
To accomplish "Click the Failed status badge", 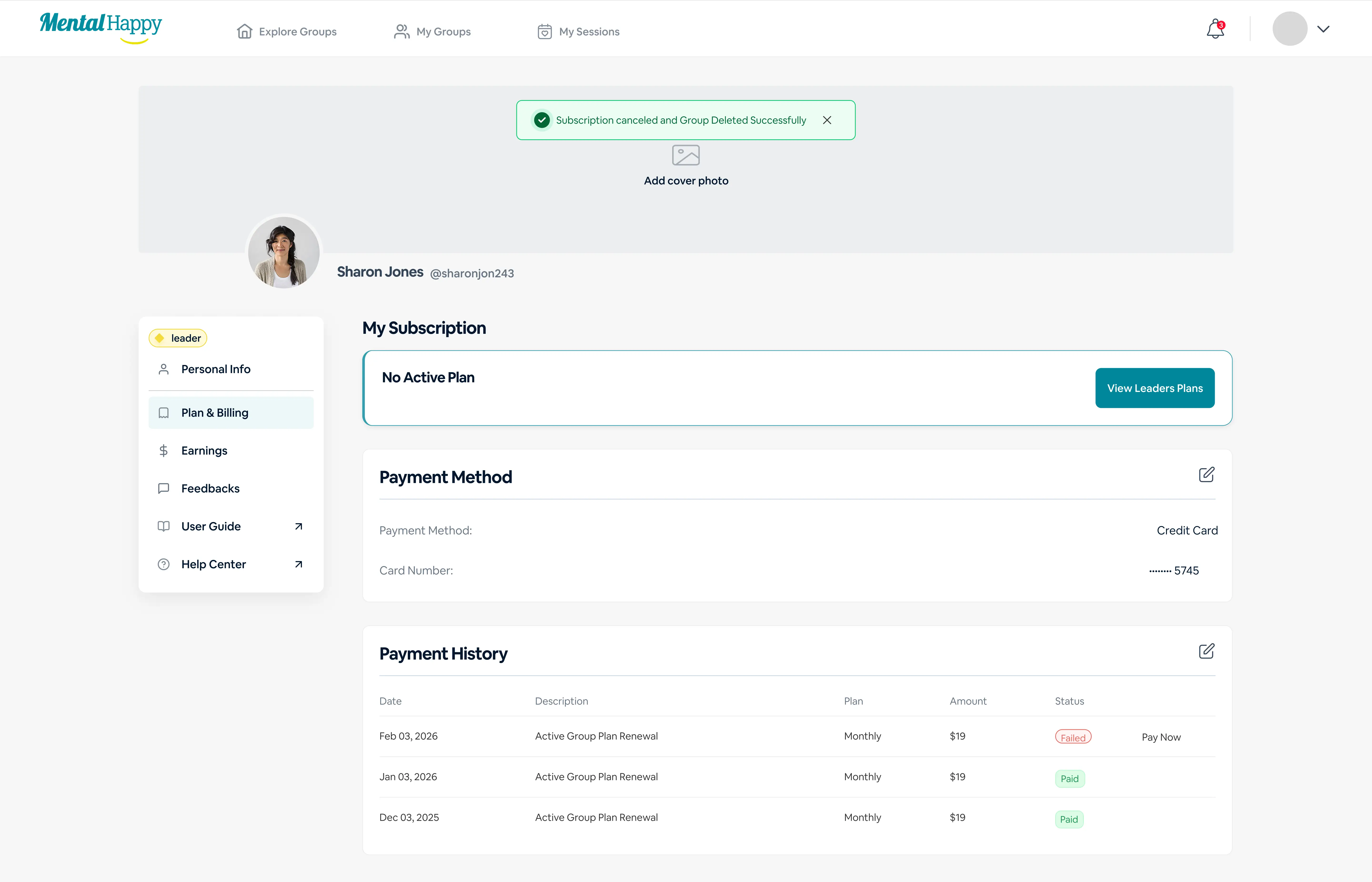I will point(1073,738).
